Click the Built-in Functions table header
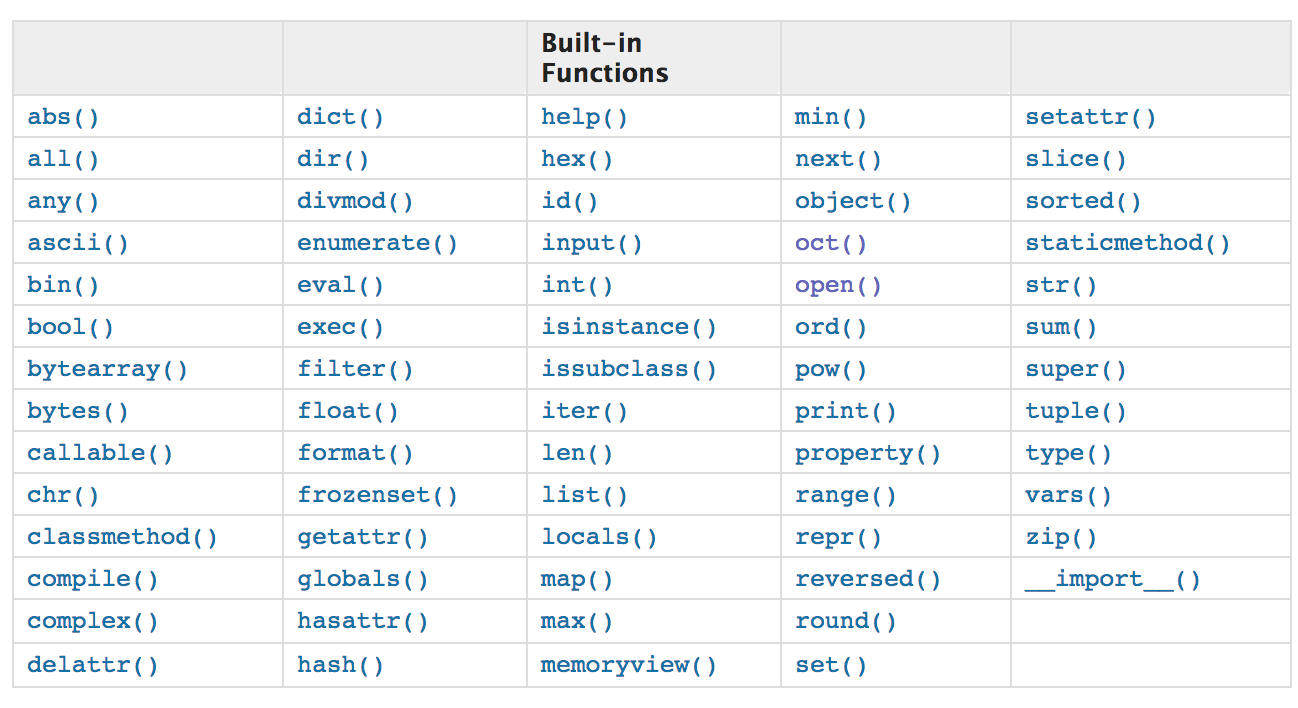 (605, 58)
